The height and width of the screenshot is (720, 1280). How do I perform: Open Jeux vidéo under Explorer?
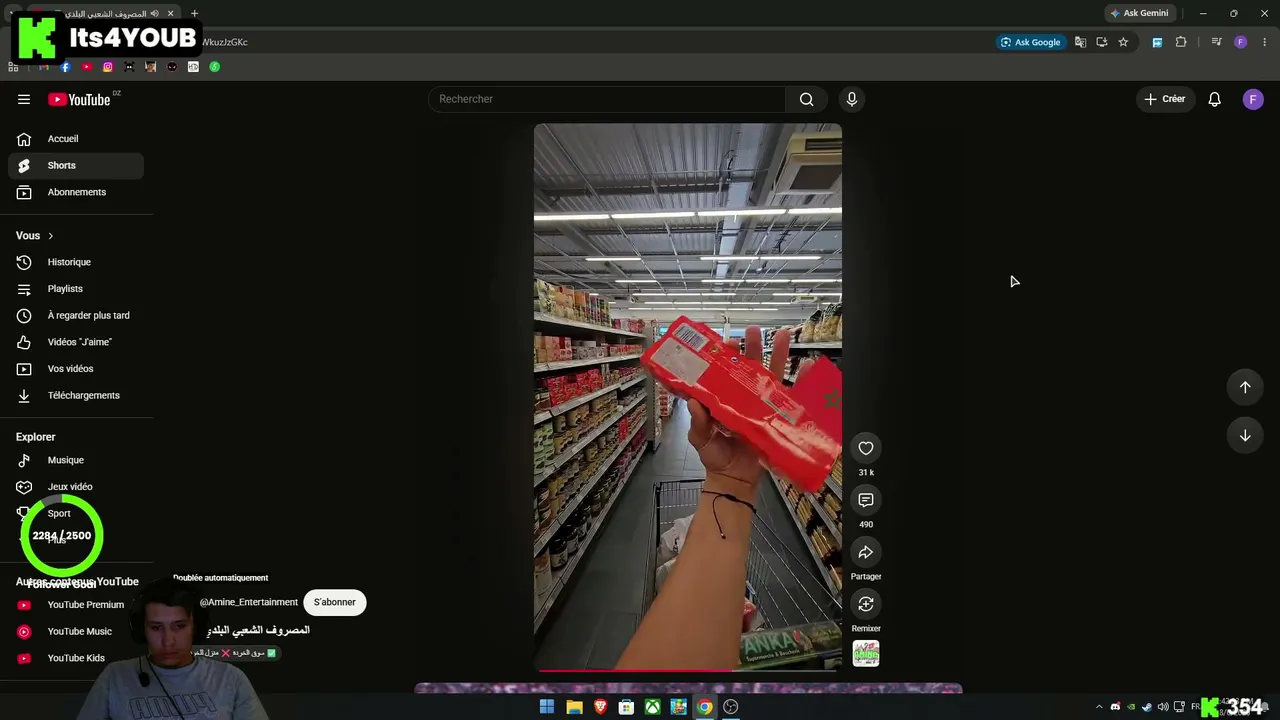[x=76, y=487]
